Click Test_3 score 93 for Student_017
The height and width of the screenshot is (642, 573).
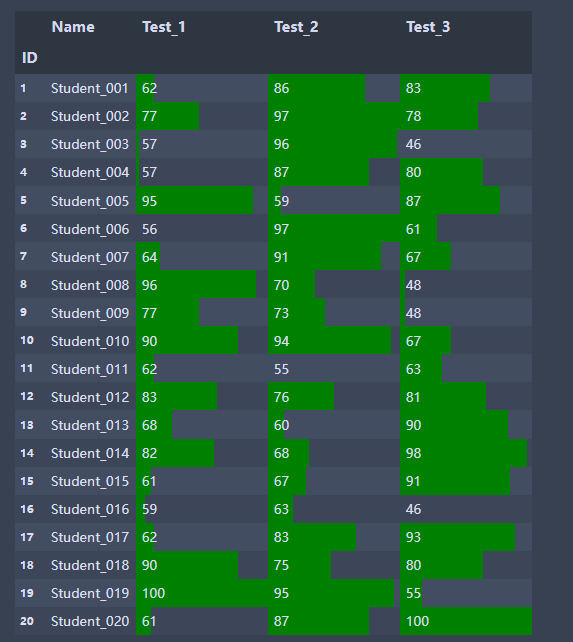466,537
